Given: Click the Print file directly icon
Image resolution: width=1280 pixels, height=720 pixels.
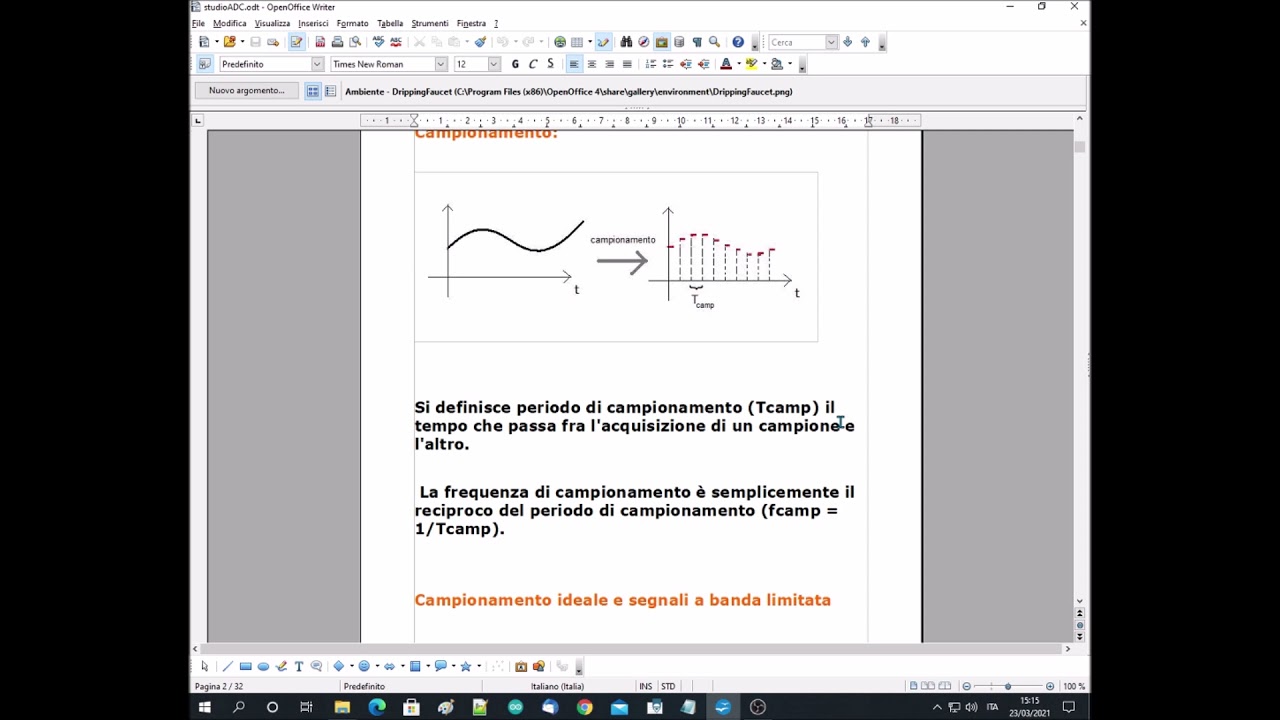Looking at the screenshot, I should pyautogui.click(x=337, y=42).
